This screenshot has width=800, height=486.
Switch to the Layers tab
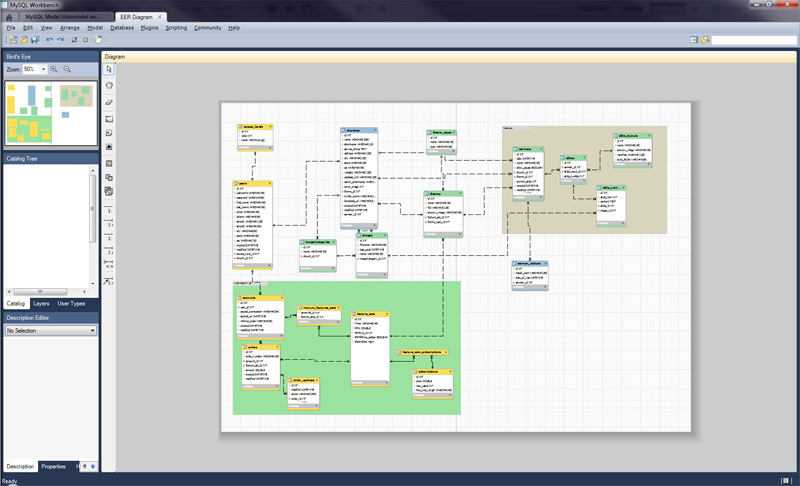(x=41, y=303)
